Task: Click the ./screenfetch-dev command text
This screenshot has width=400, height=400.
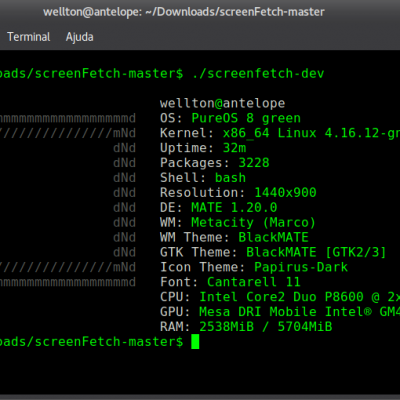Action: pyautogui.click(x=258, y=73)
